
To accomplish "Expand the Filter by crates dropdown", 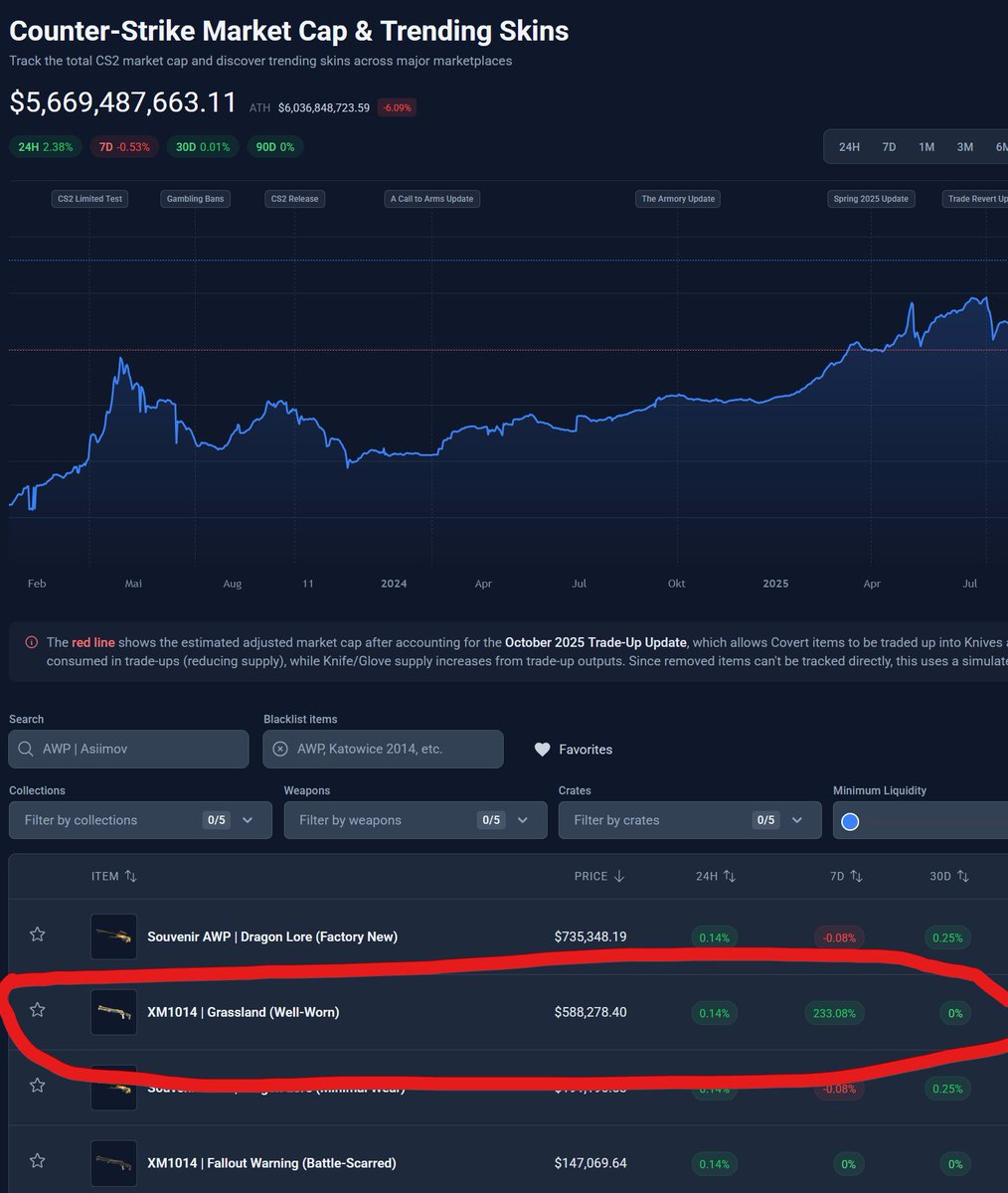I will [690, 820].
